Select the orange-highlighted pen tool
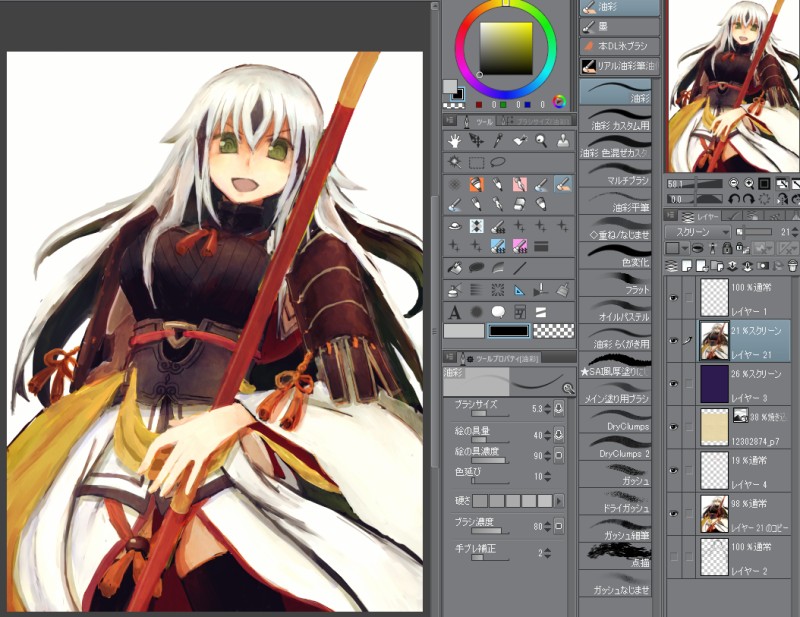800x617 pixels. pyautogui.click(x=477, y=184)
